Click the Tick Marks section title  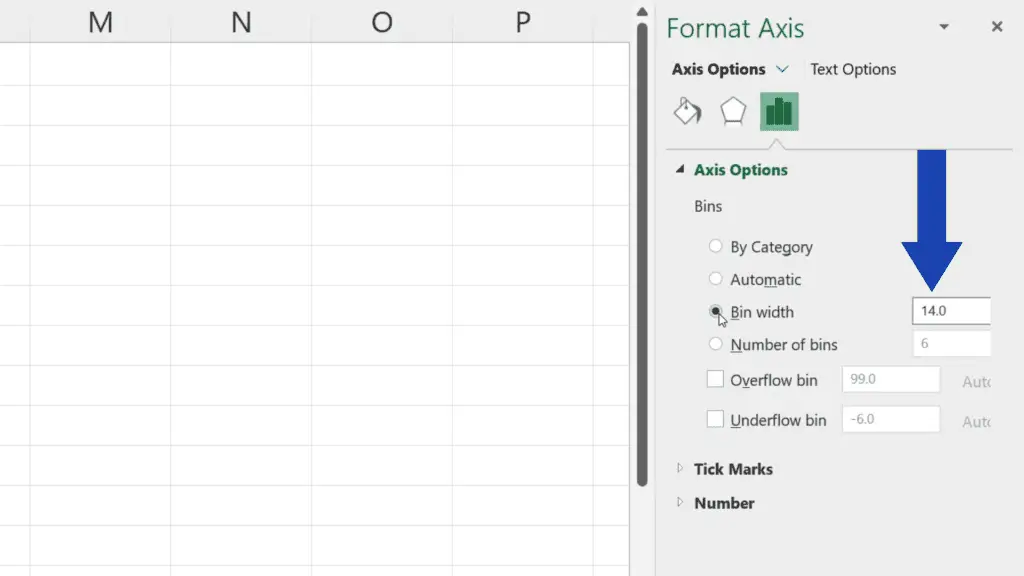tap(733, 469)
